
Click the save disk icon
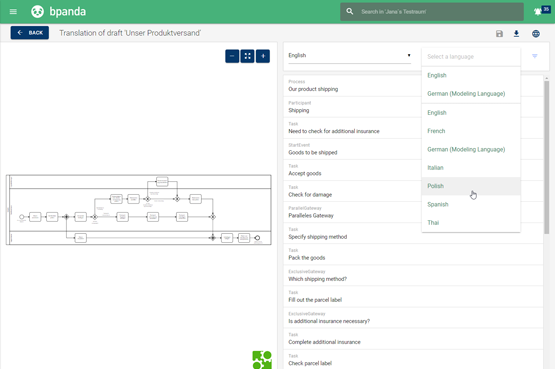coord(499,34)
